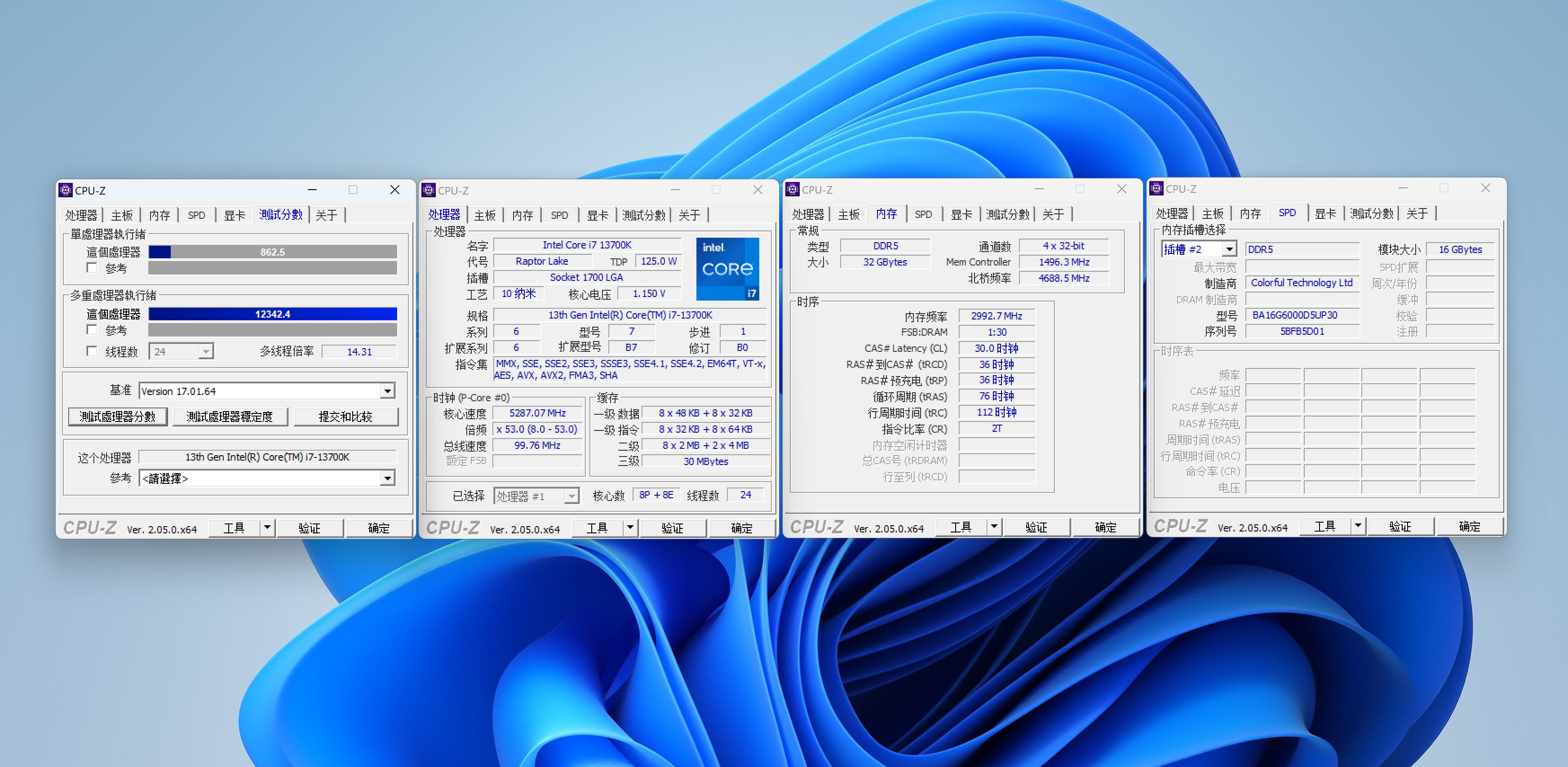Open the 插槽 #2 memory slot dropdown
This screenshot has width=1568, height=767.
click(x=1230, y=249)
